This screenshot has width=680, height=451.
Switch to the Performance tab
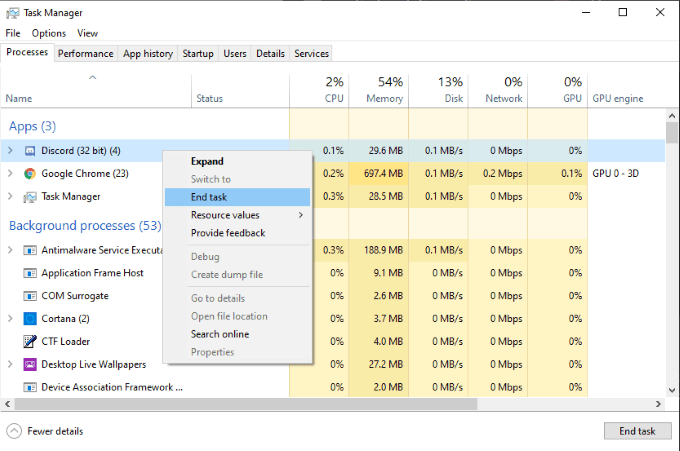click(85, 54)
